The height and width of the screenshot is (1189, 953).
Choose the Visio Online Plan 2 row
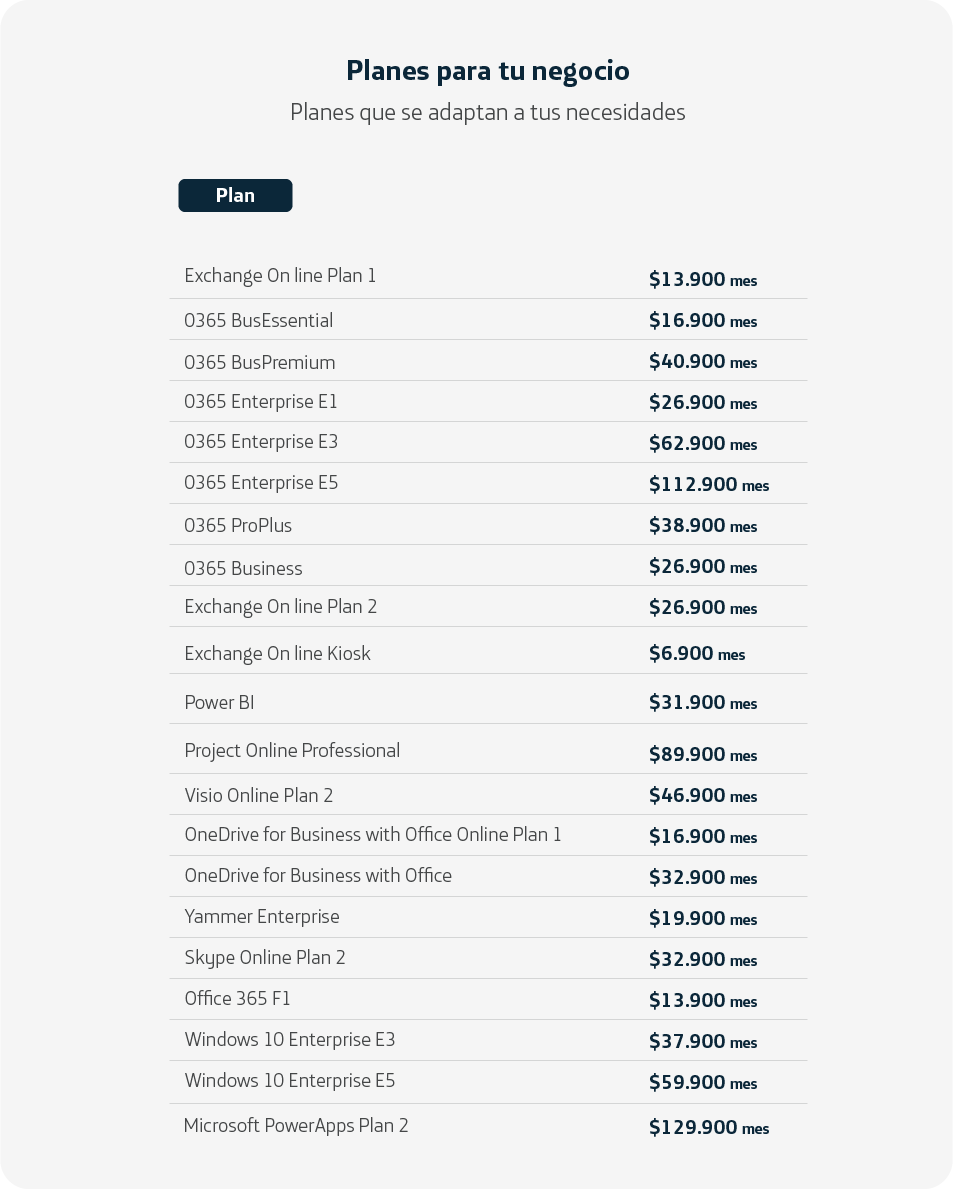click(x=488, y=794)
